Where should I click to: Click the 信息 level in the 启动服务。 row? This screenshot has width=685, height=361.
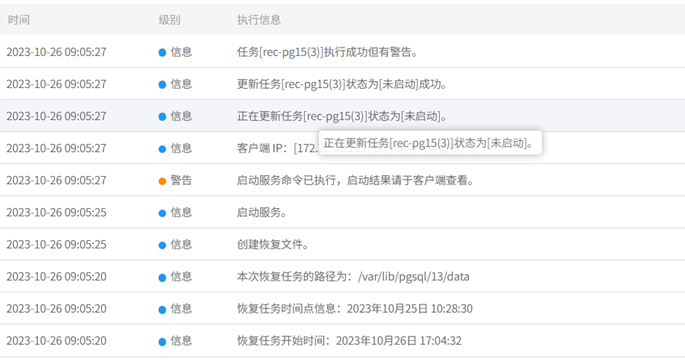click(181, 212)
